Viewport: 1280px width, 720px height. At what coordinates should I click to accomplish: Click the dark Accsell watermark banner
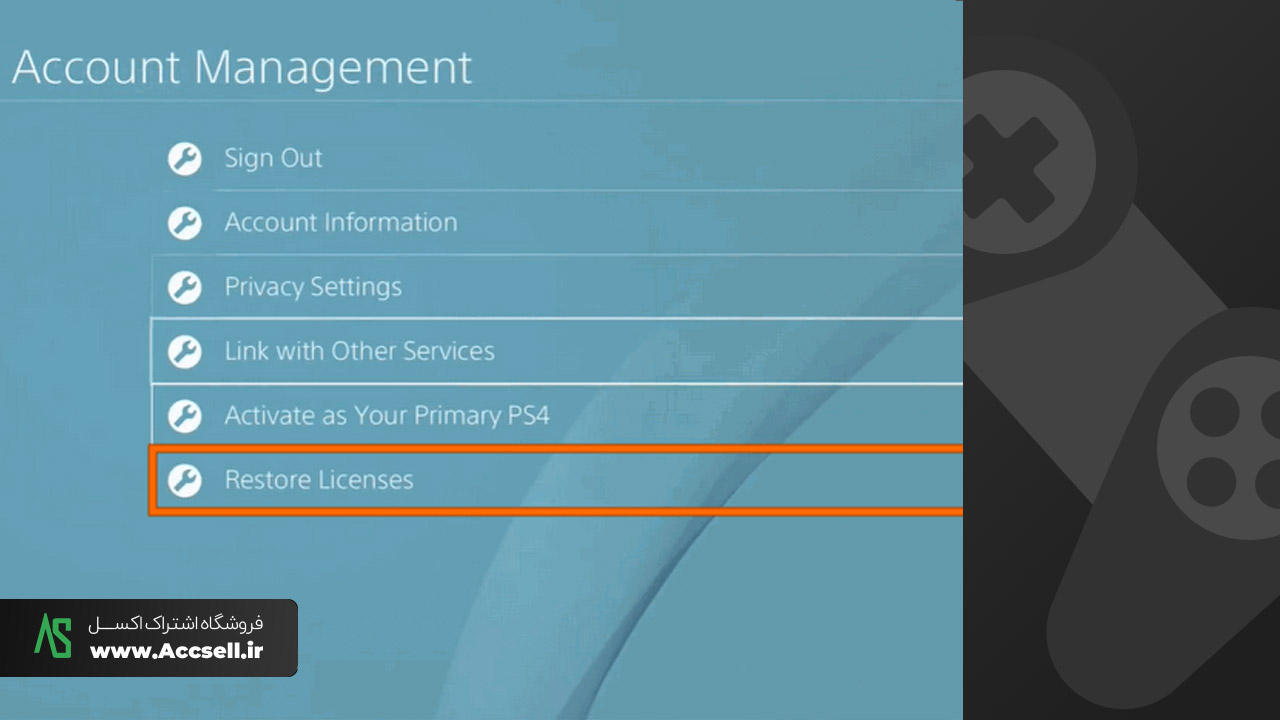pyautogui.click(x=149, y=638)
